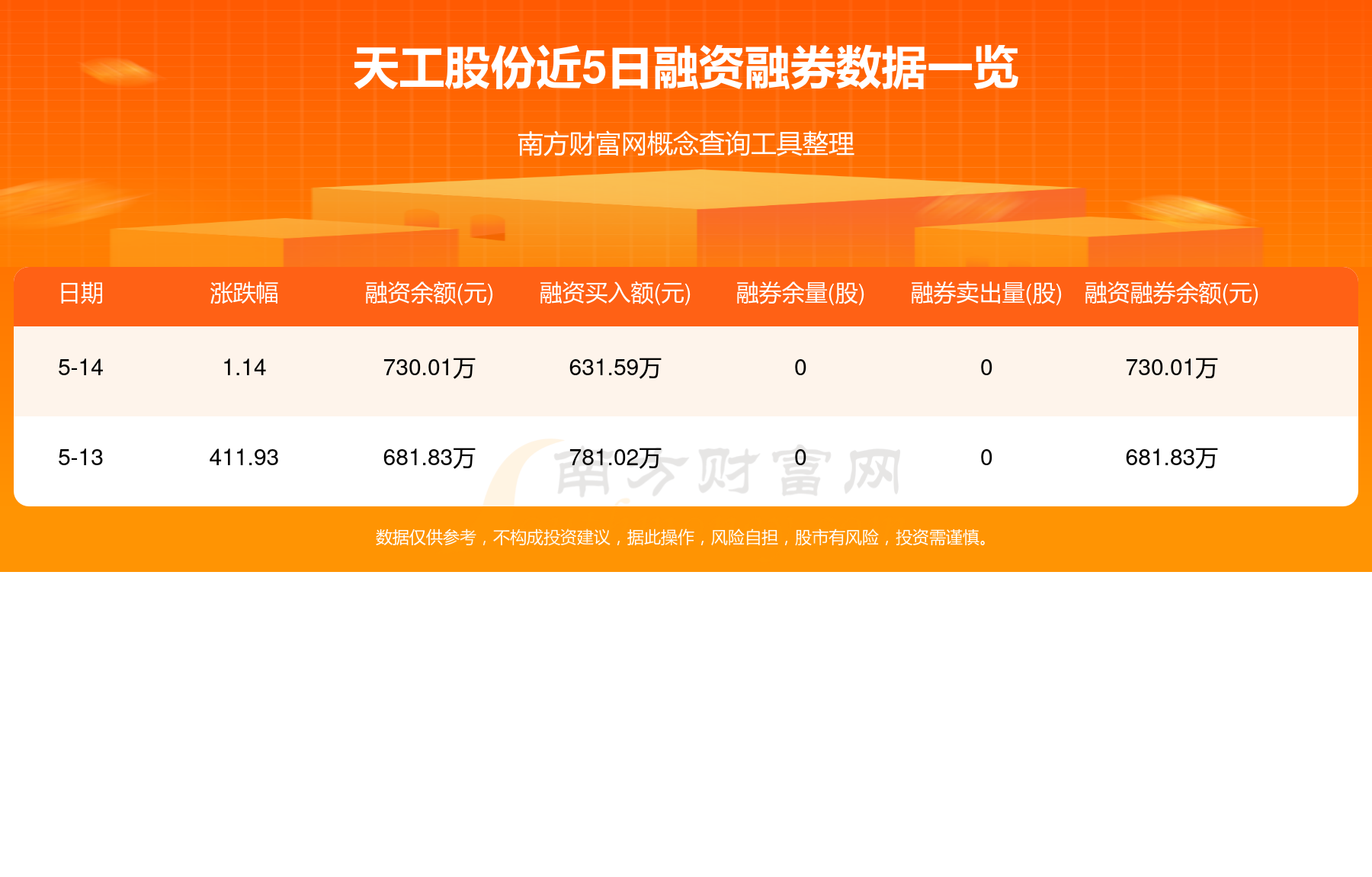Click the title 天工股份近5日融资融券数据一览

[685, 69]
